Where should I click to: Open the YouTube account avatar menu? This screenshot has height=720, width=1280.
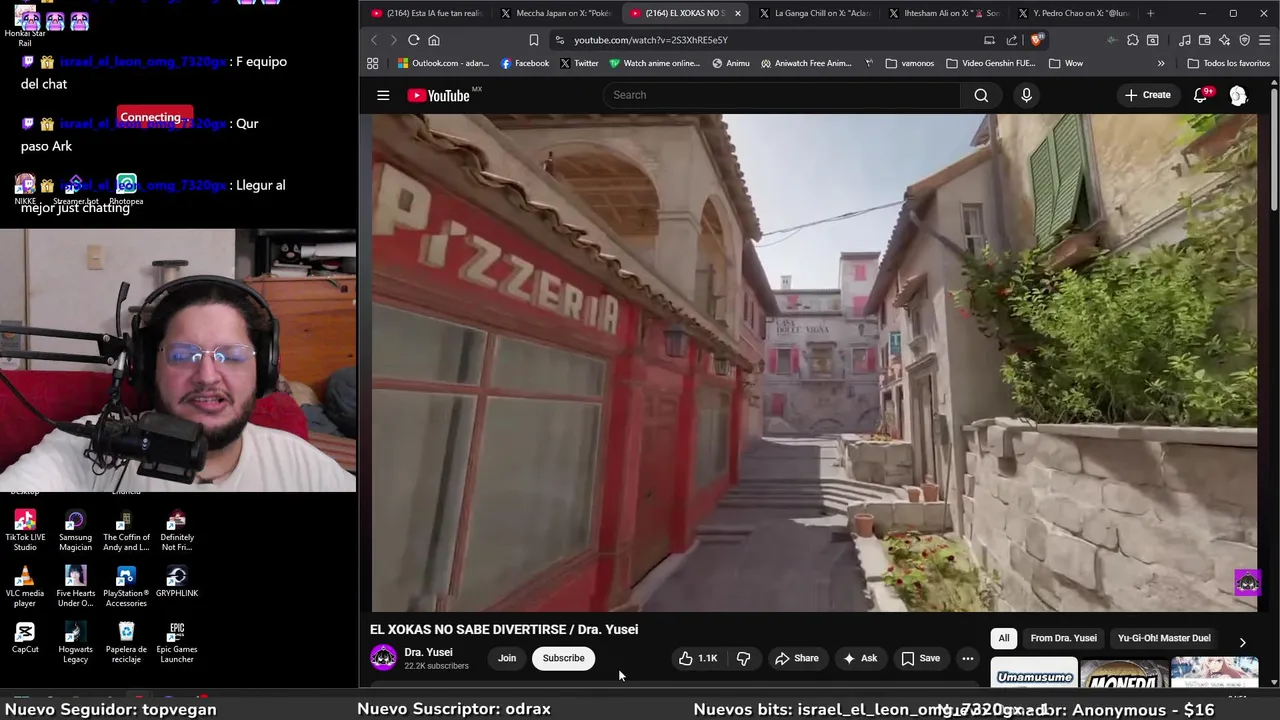pyautogui.click(x=1238, y=95)
